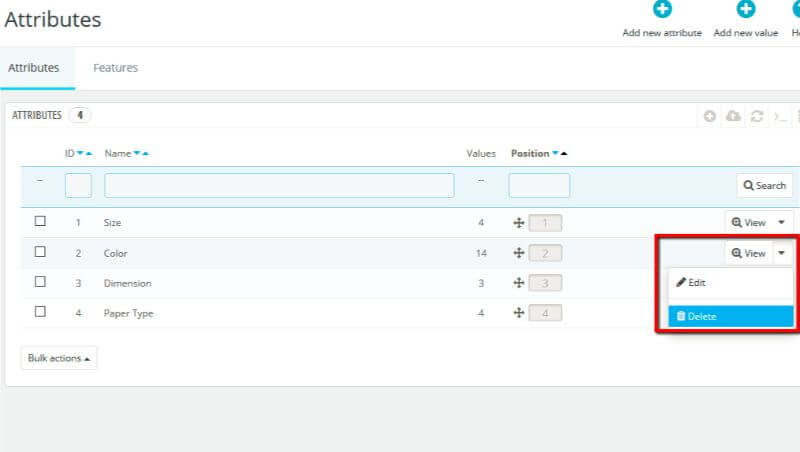Viewport: 800px width, 452px height.
Task: Click View button for Color row
Action: (x=748, y=253)
